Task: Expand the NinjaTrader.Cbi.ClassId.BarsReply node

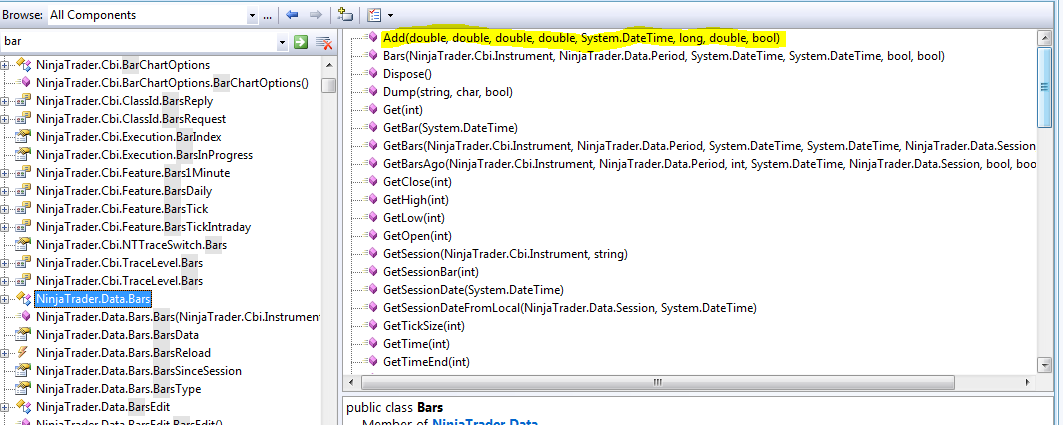Action: (x=5, y=101)
